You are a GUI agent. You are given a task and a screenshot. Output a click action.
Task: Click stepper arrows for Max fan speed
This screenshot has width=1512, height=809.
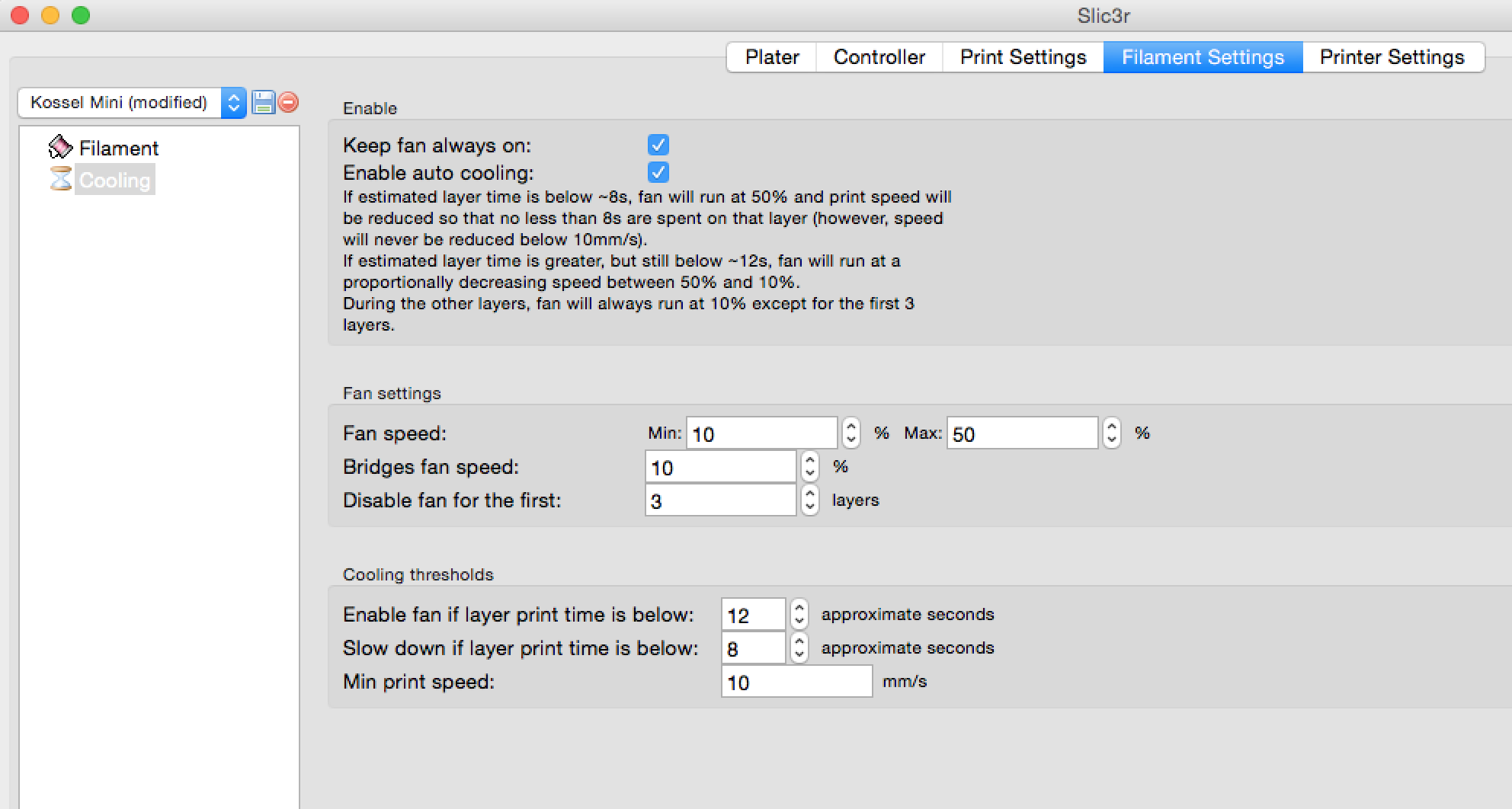pyautogui.click(x=1112, y=433)
